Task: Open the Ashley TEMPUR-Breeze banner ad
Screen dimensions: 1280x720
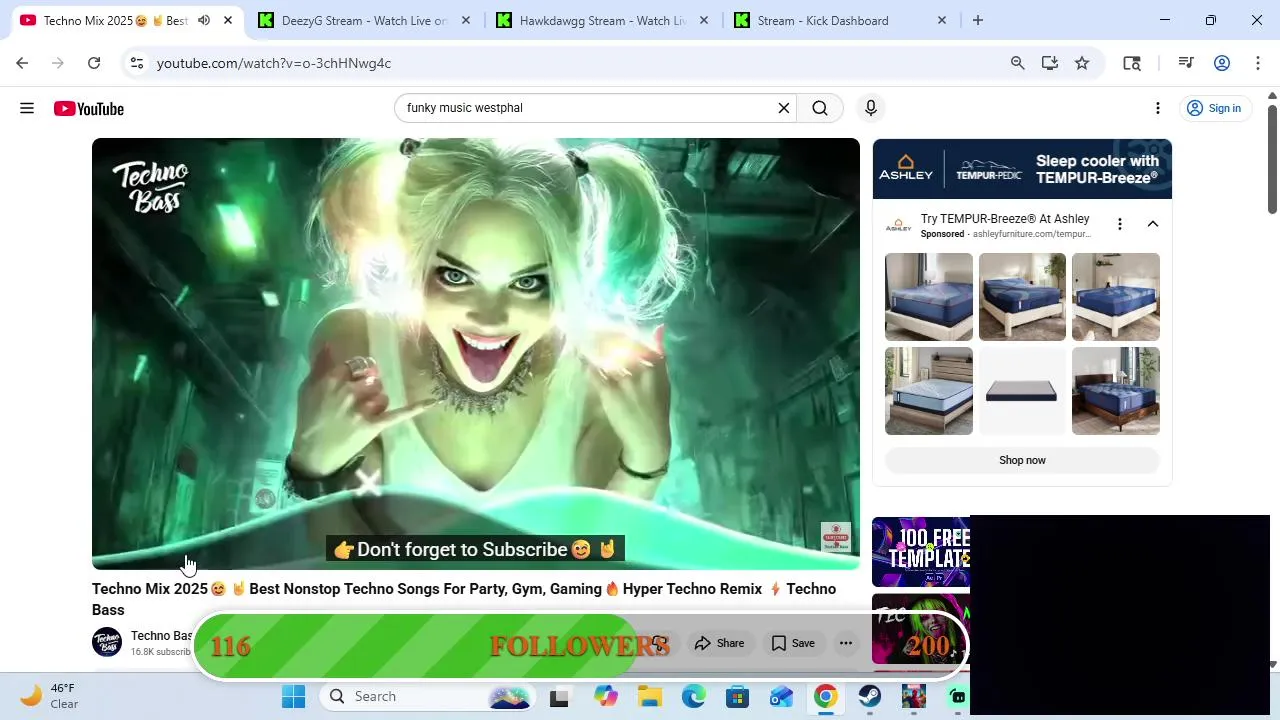Action: pos(1022,169)
